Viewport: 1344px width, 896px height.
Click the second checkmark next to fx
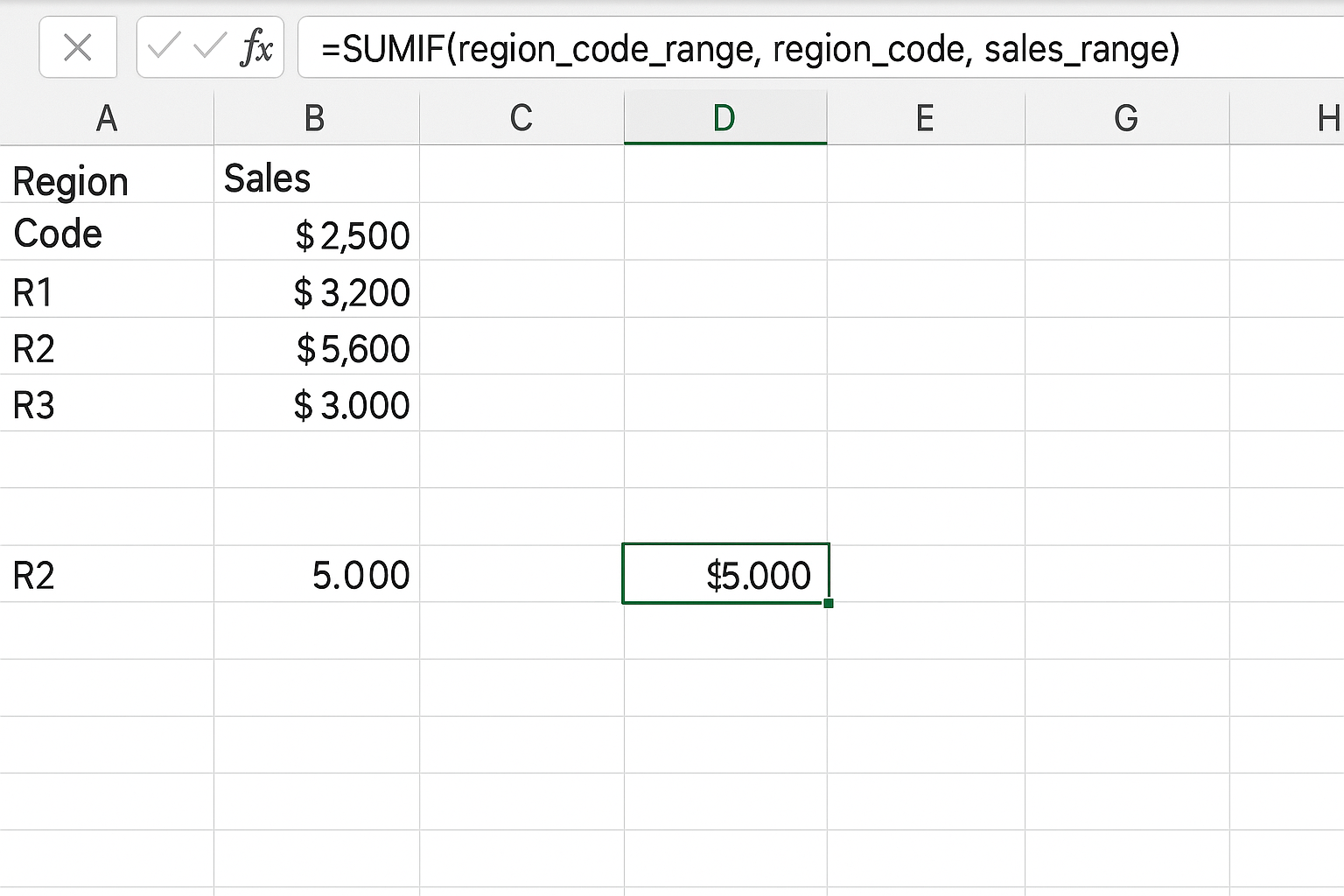[x=209, y=45]
